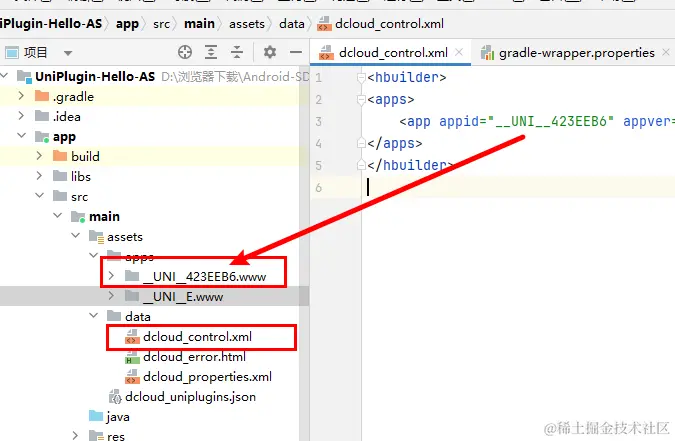Click the app breadcrumb
675x441 pixels.
(127, 24)
